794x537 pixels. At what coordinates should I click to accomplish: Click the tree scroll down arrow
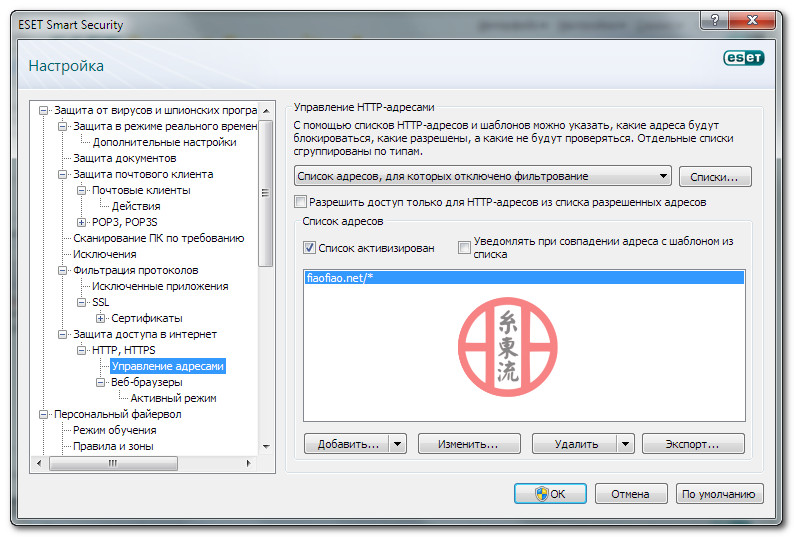pyautogui.click(x=266, y=447)
